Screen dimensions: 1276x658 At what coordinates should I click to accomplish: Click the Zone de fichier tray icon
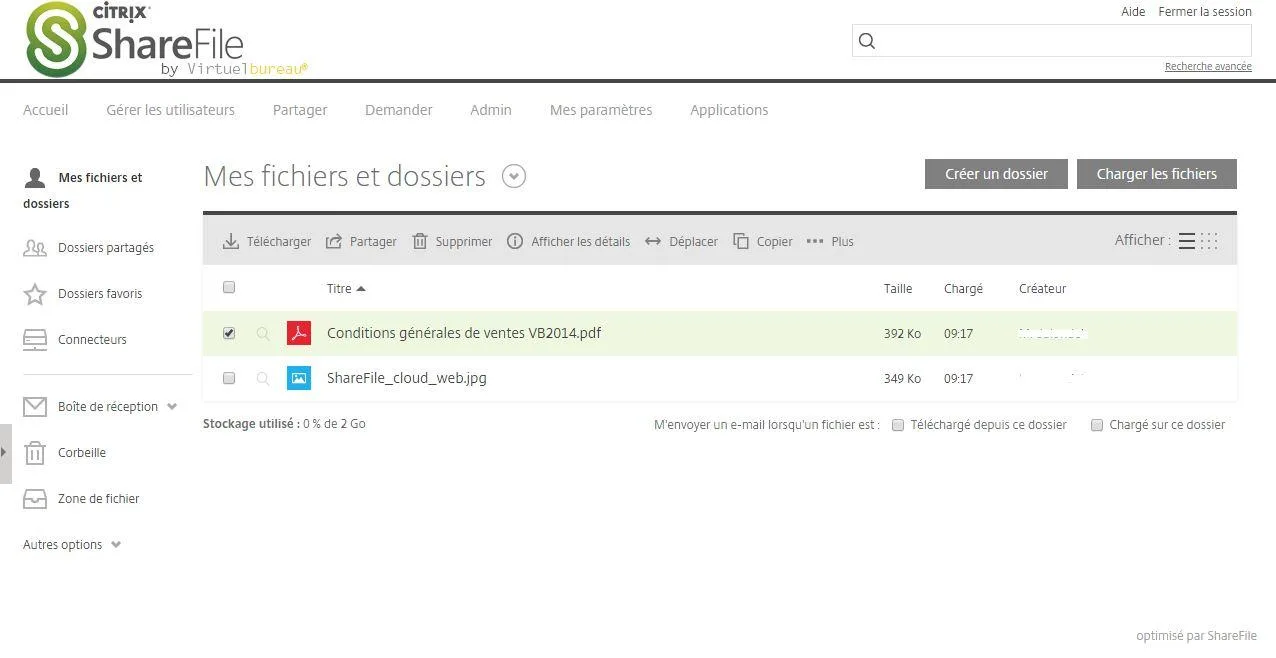[x=35, y=499]
